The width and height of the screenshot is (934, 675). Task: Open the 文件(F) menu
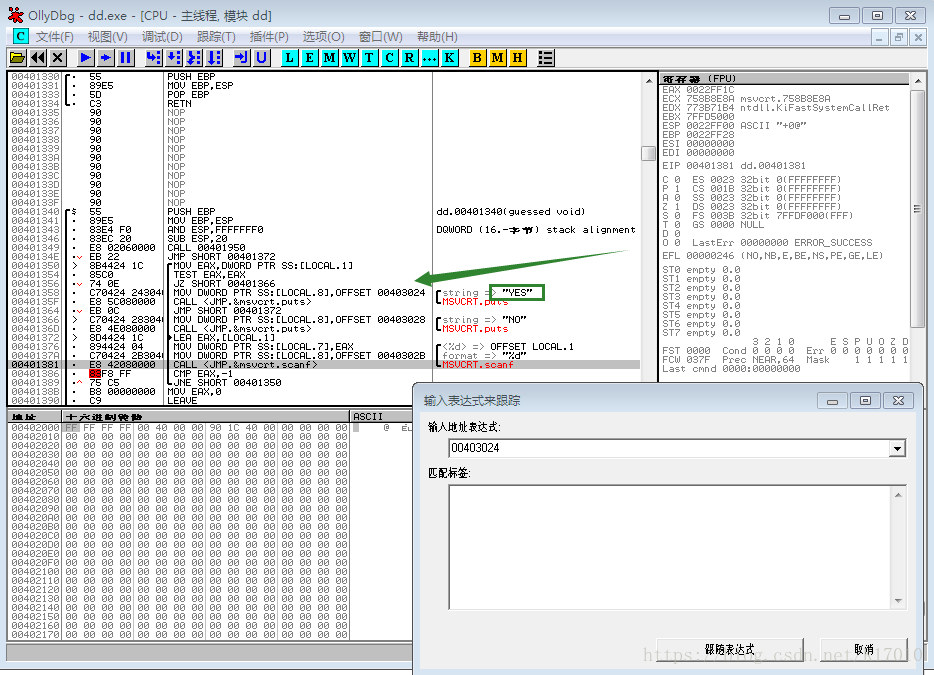pos(54,37)
